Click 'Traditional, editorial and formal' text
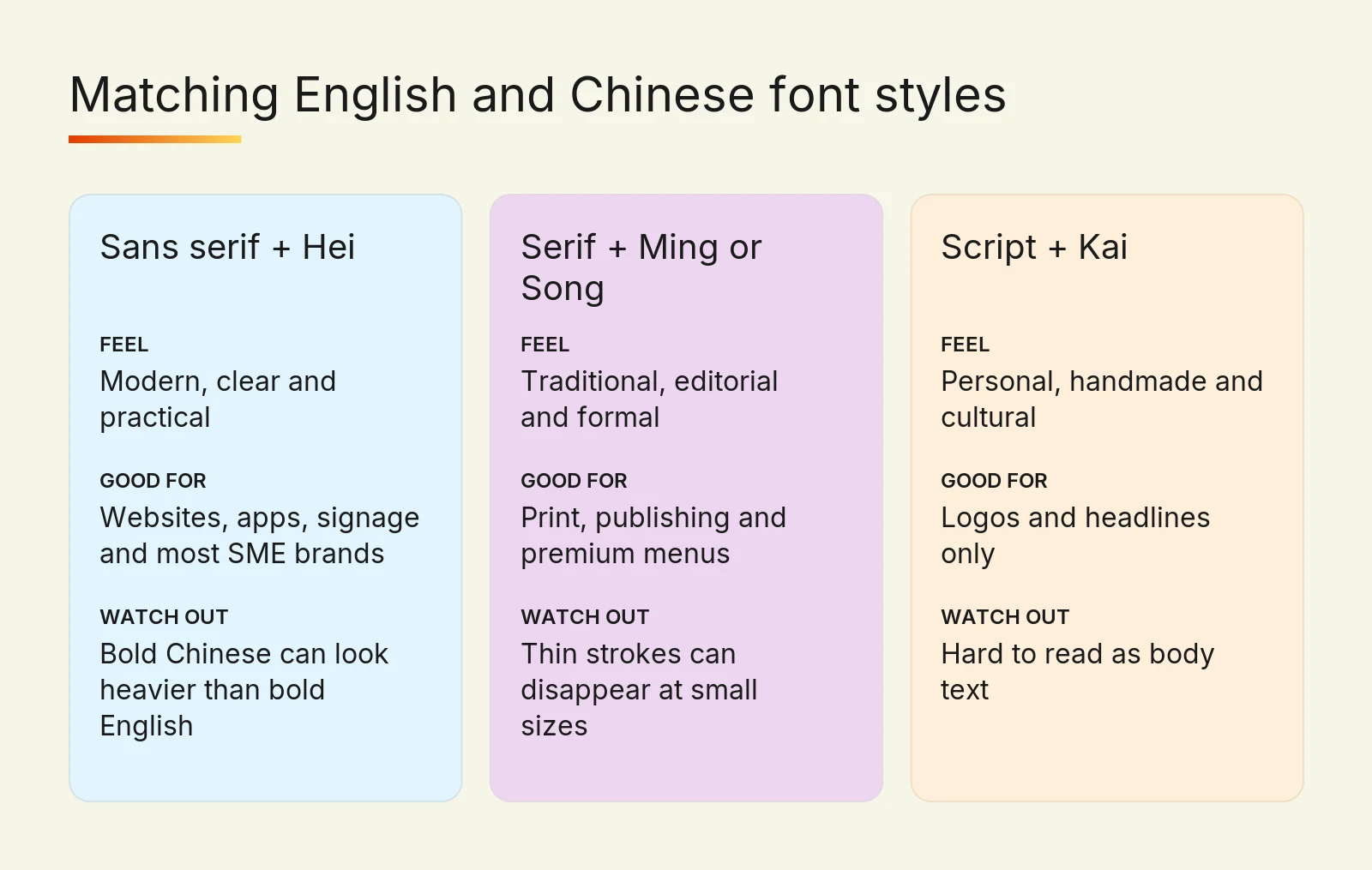The image size is (1372, 870). click(x=649, y=399)
